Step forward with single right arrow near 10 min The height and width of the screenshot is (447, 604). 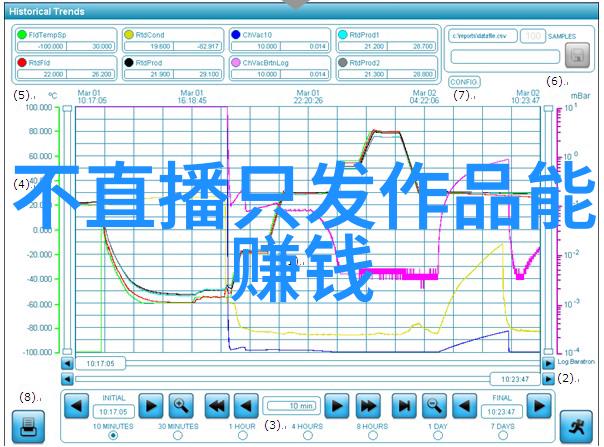[x=337, y=406]
